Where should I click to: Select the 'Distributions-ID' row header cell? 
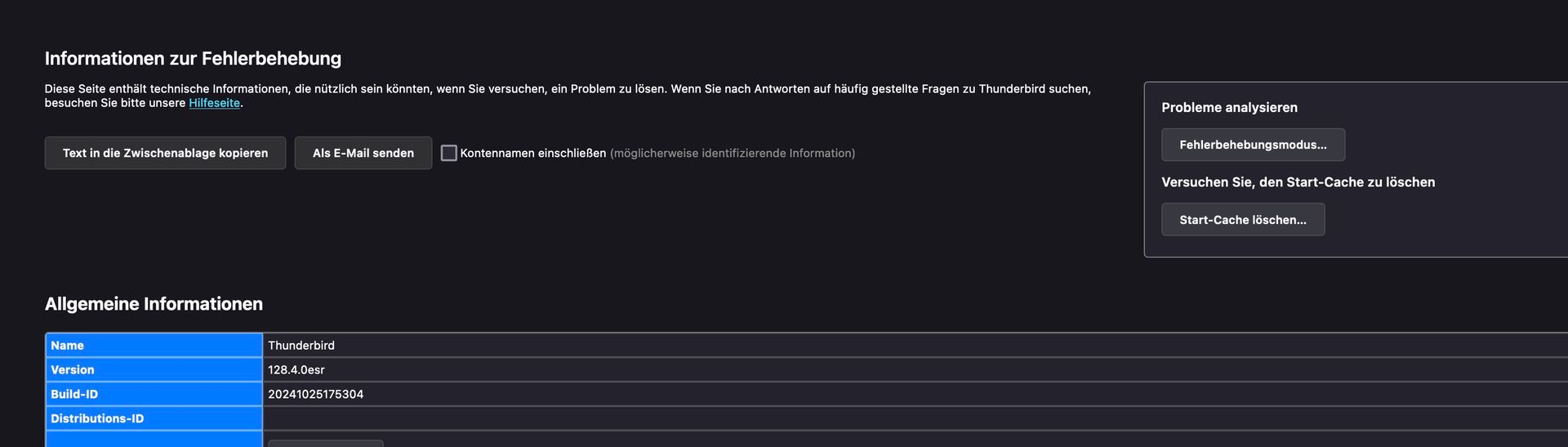[x=154, y=418]
